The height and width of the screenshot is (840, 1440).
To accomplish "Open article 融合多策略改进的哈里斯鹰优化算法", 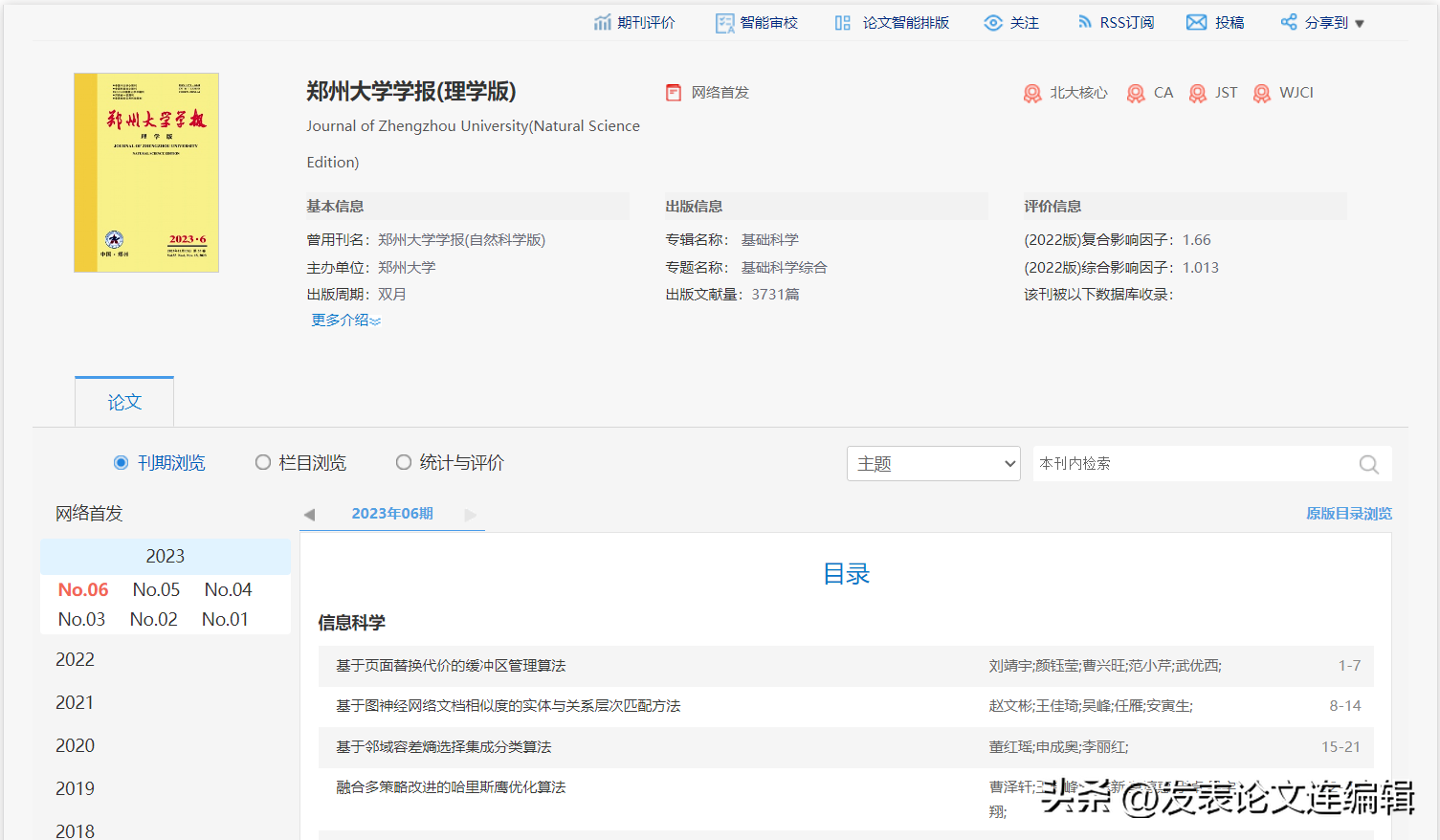I will pyautogui.click(x=451, y=787).
